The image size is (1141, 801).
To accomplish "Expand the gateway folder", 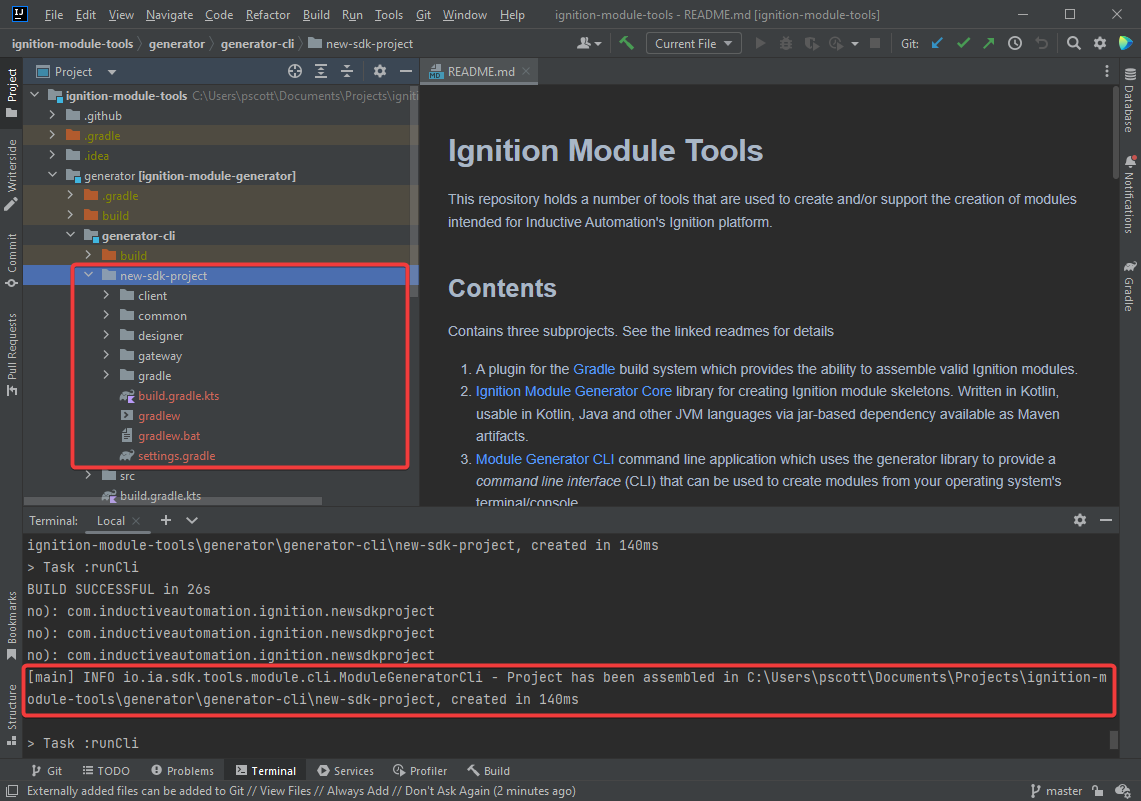I will [x=107, y=355].
